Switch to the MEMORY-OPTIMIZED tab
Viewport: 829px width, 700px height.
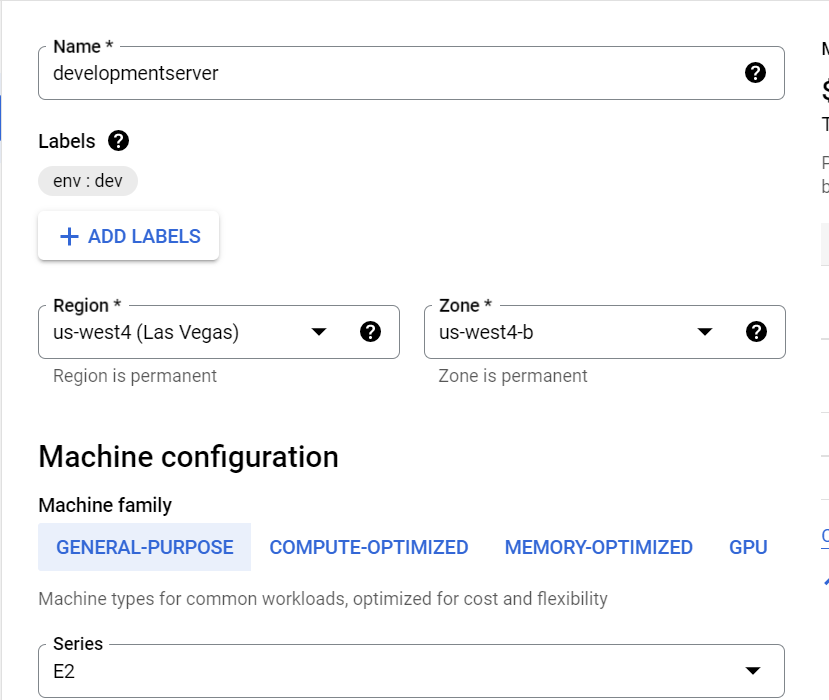click(599, 547)
